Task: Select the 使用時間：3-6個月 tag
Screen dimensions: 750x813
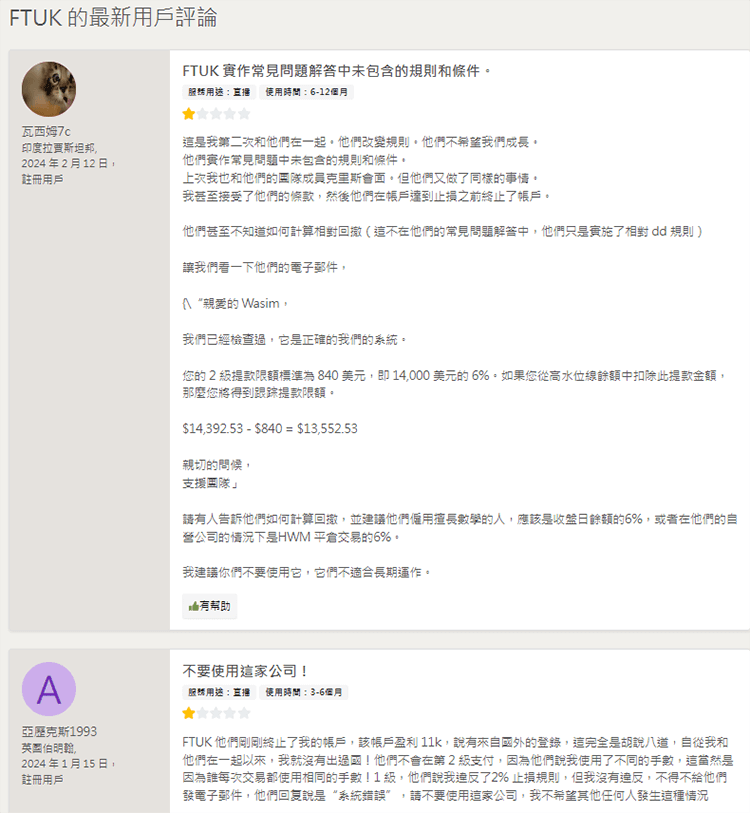Action: [x=305, y=692]
